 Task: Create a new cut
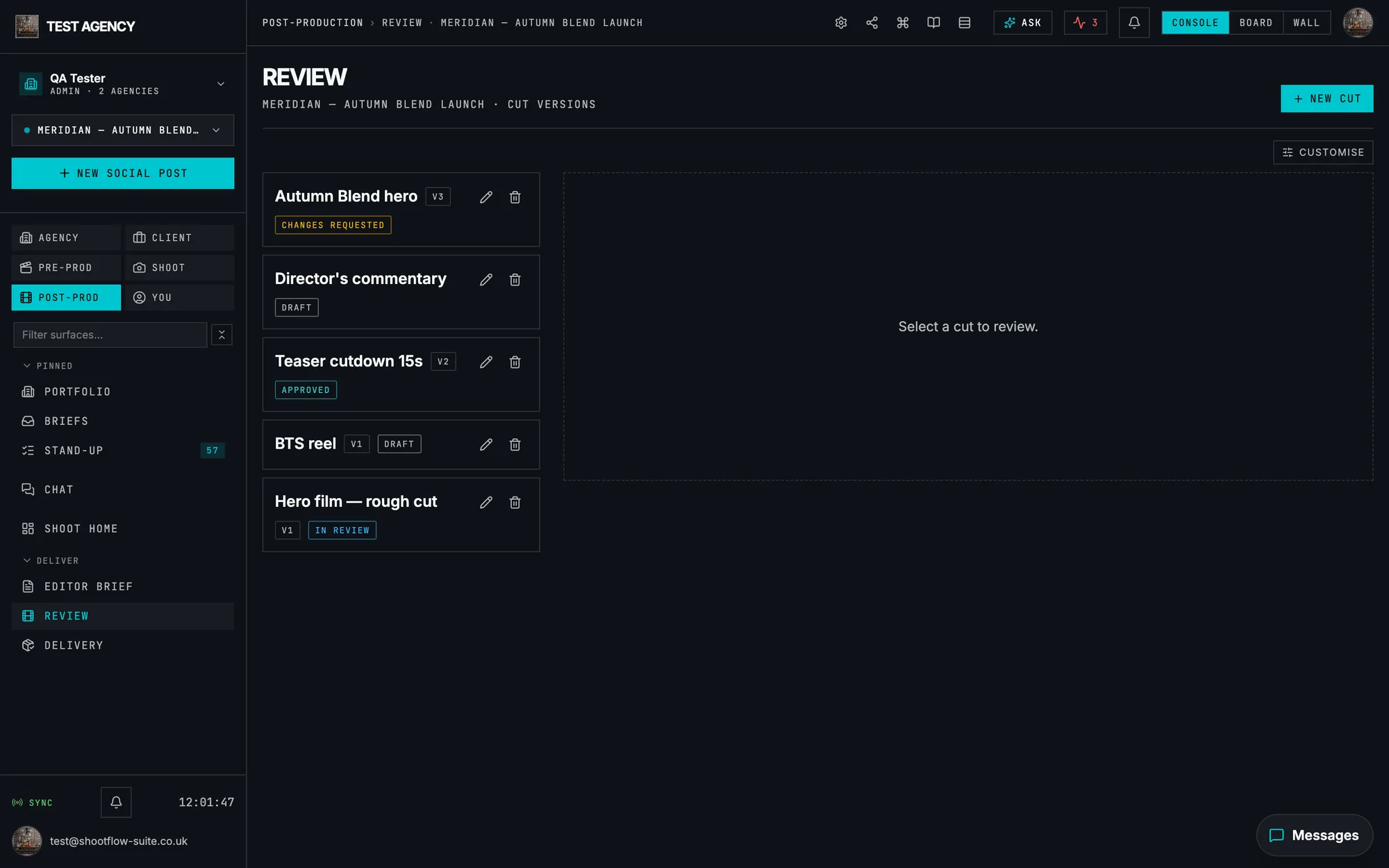click(x=1326, y=99)
